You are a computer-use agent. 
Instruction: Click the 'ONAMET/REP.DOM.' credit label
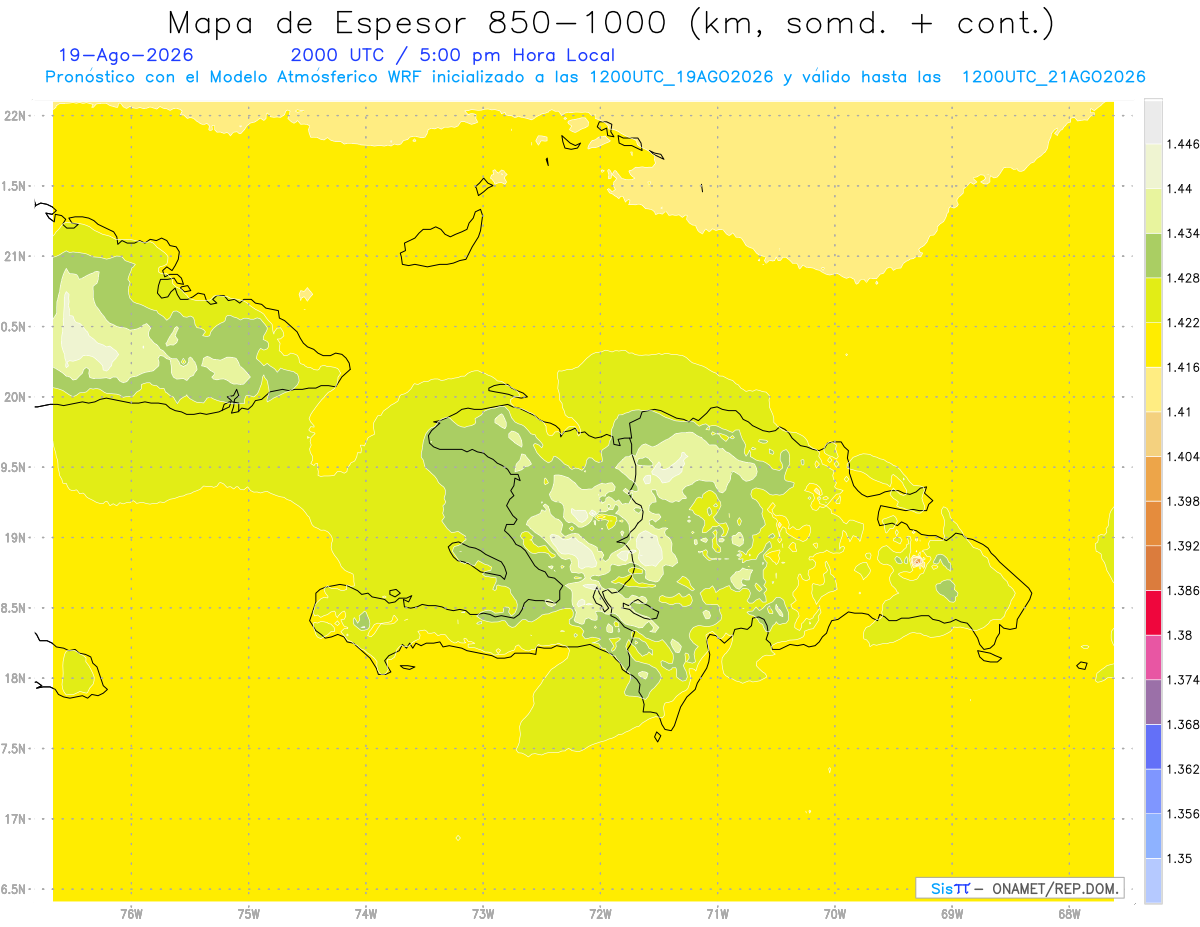(1056, 888)
